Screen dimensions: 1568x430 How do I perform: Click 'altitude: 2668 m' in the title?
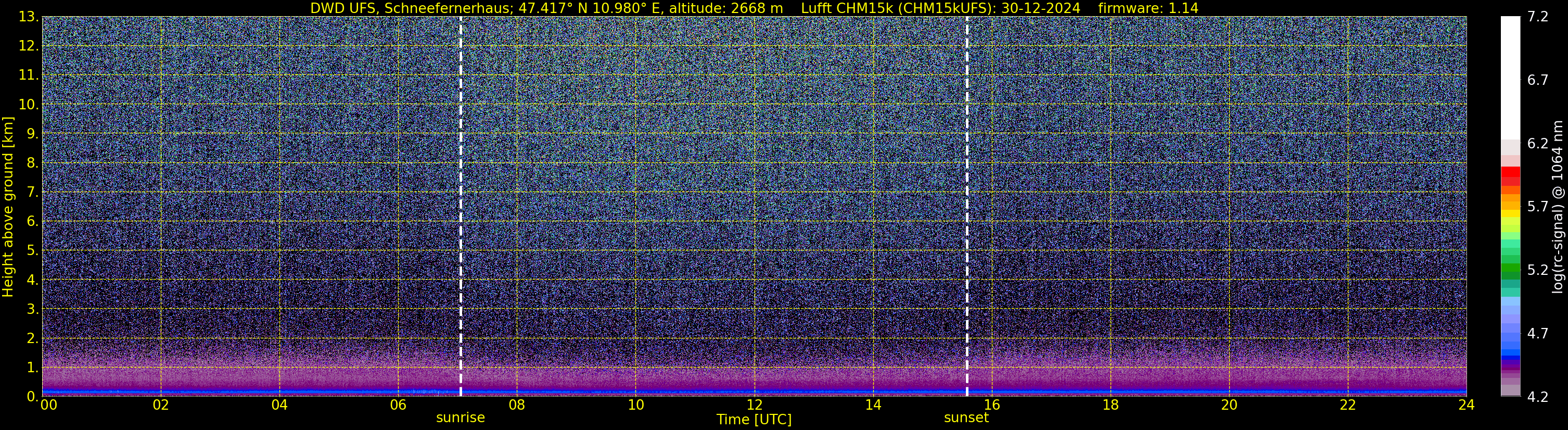tap(725, 8)
